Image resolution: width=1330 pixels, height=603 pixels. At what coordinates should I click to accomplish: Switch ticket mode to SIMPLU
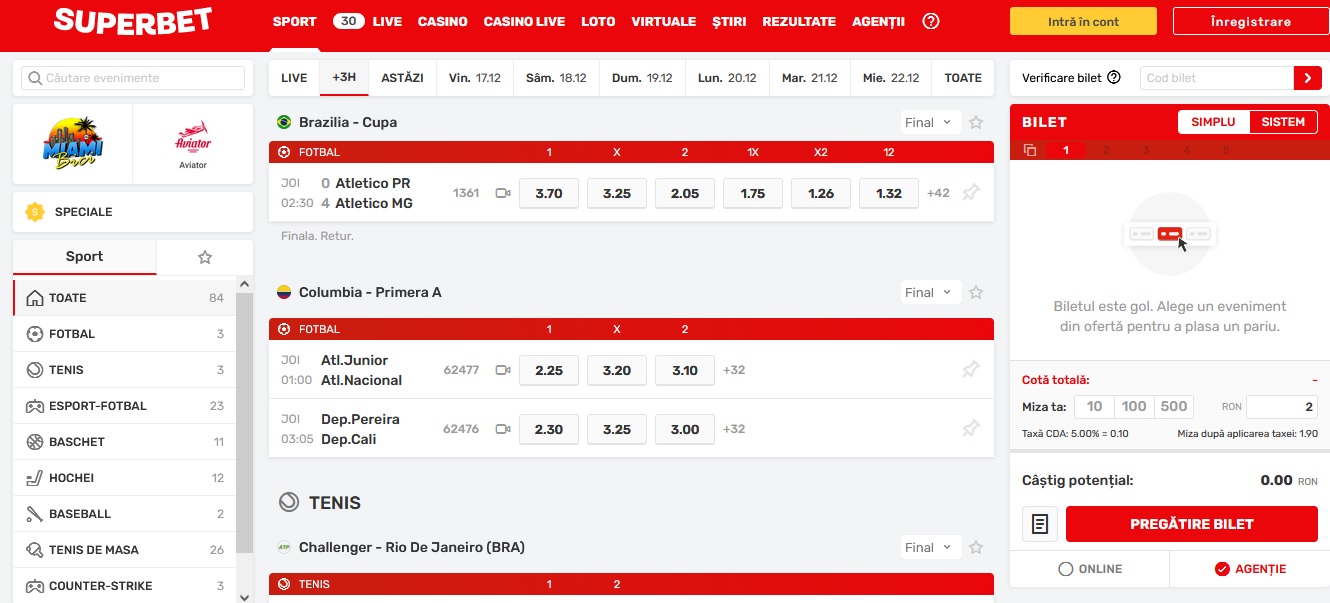[x=1214, y=122]
